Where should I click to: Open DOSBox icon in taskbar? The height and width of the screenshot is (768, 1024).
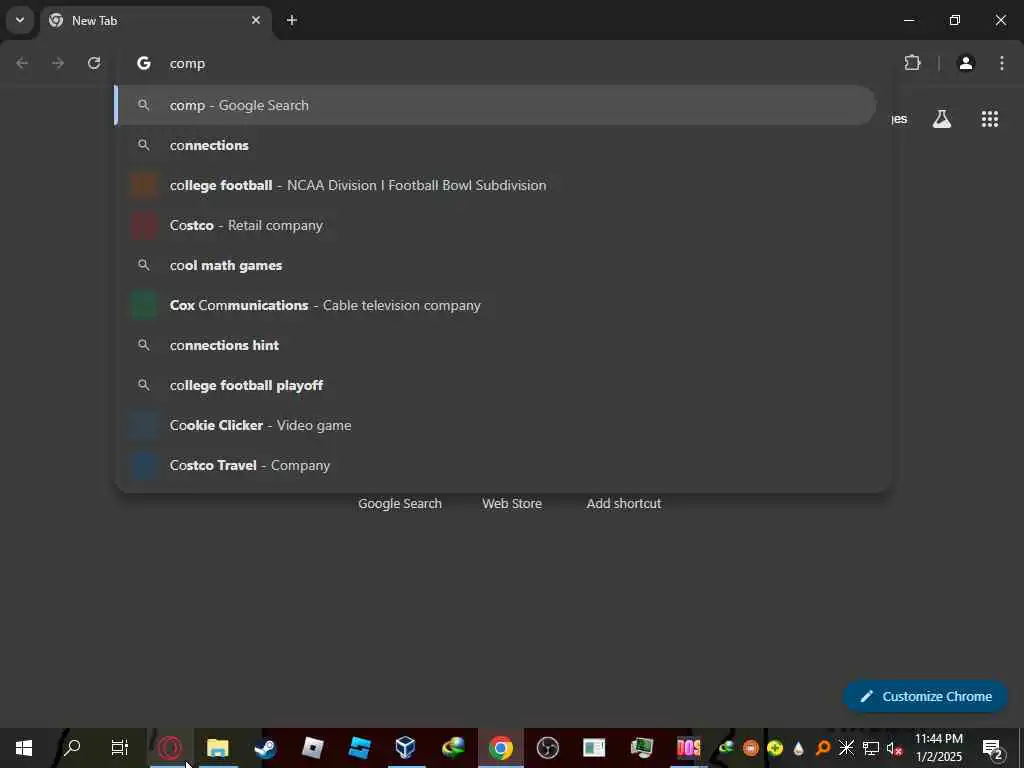click(x=688, y=748)
